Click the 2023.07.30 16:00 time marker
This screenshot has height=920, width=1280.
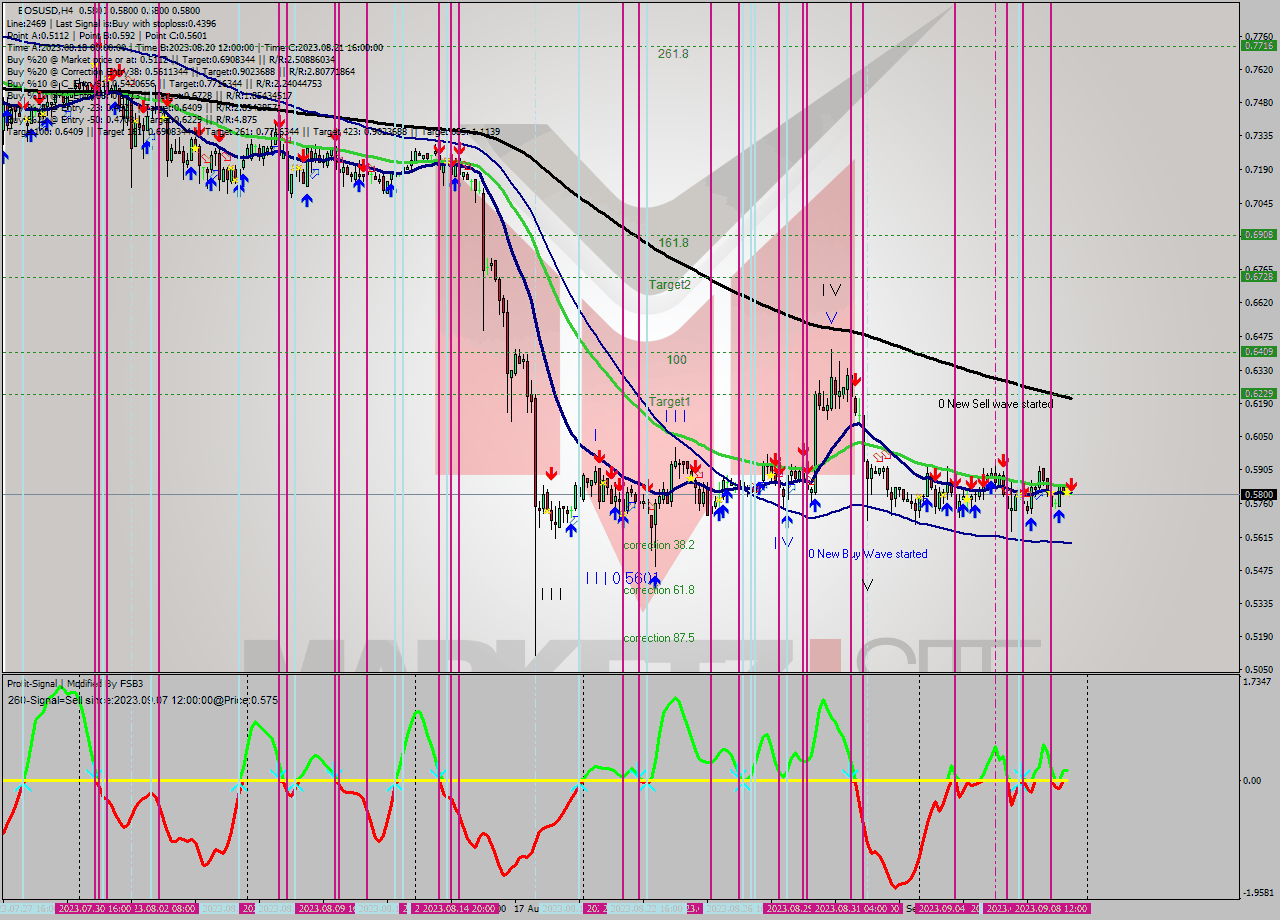(x=94, y=908)
